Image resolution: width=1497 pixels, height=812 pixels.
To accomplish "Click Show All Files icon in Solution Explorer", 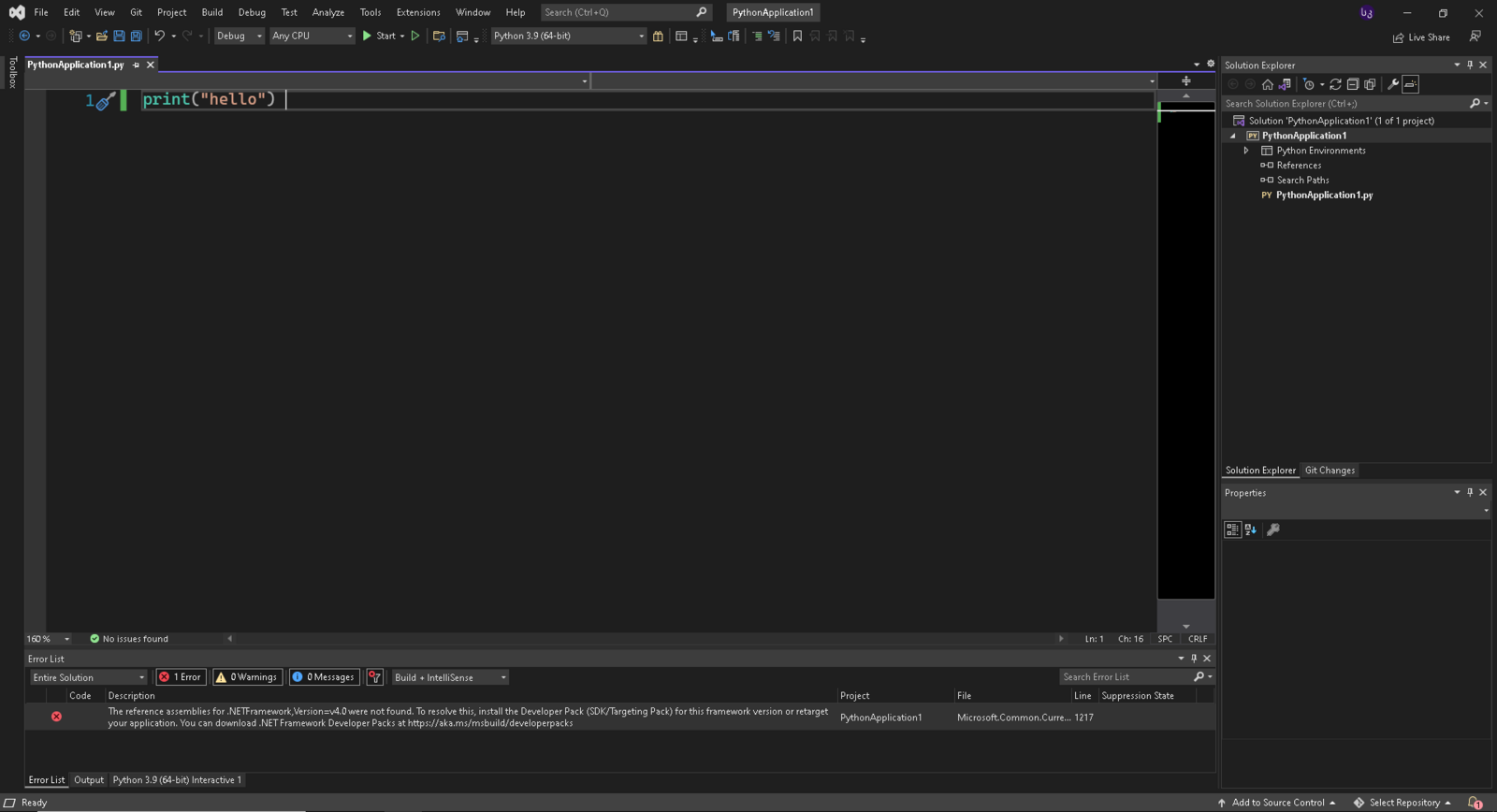I will click(1370, 84).
